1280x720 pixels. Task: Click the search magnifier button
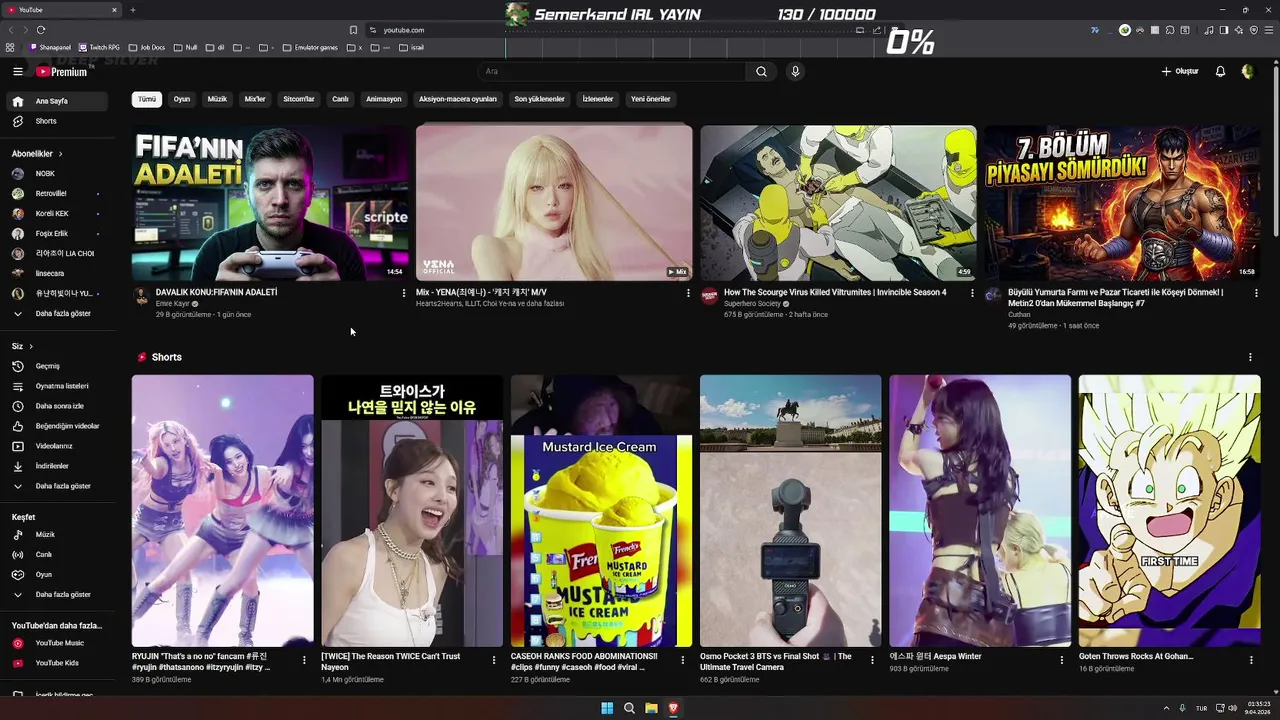pyautogui.click(x=761, y=71)
